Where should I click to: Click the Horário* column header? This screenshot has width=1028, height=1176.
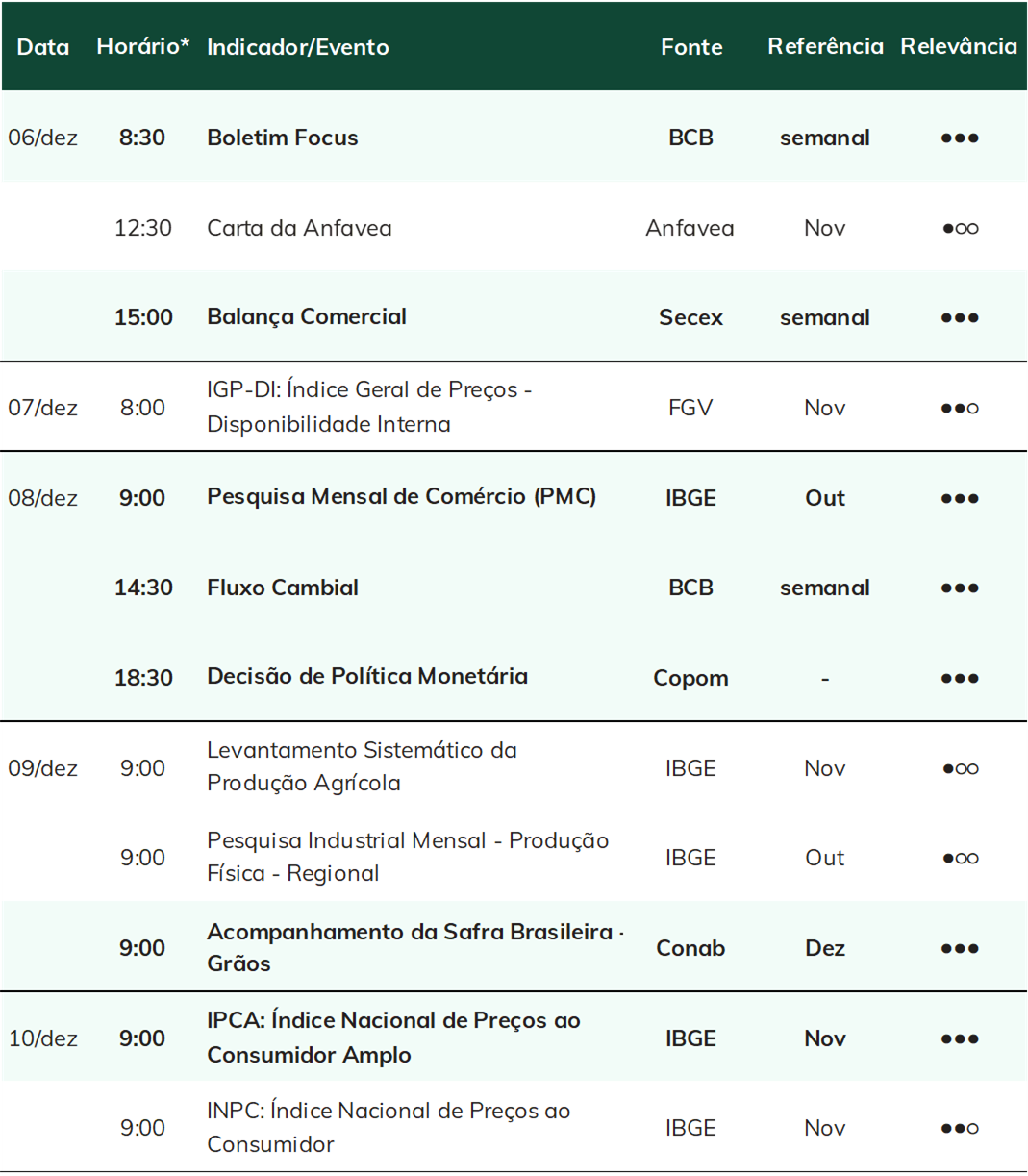[x=143, y=46]
